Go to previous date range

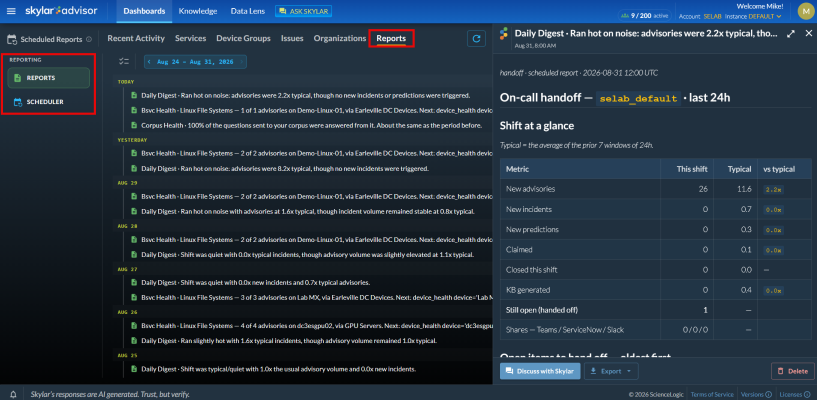click(x=149, y=62)
